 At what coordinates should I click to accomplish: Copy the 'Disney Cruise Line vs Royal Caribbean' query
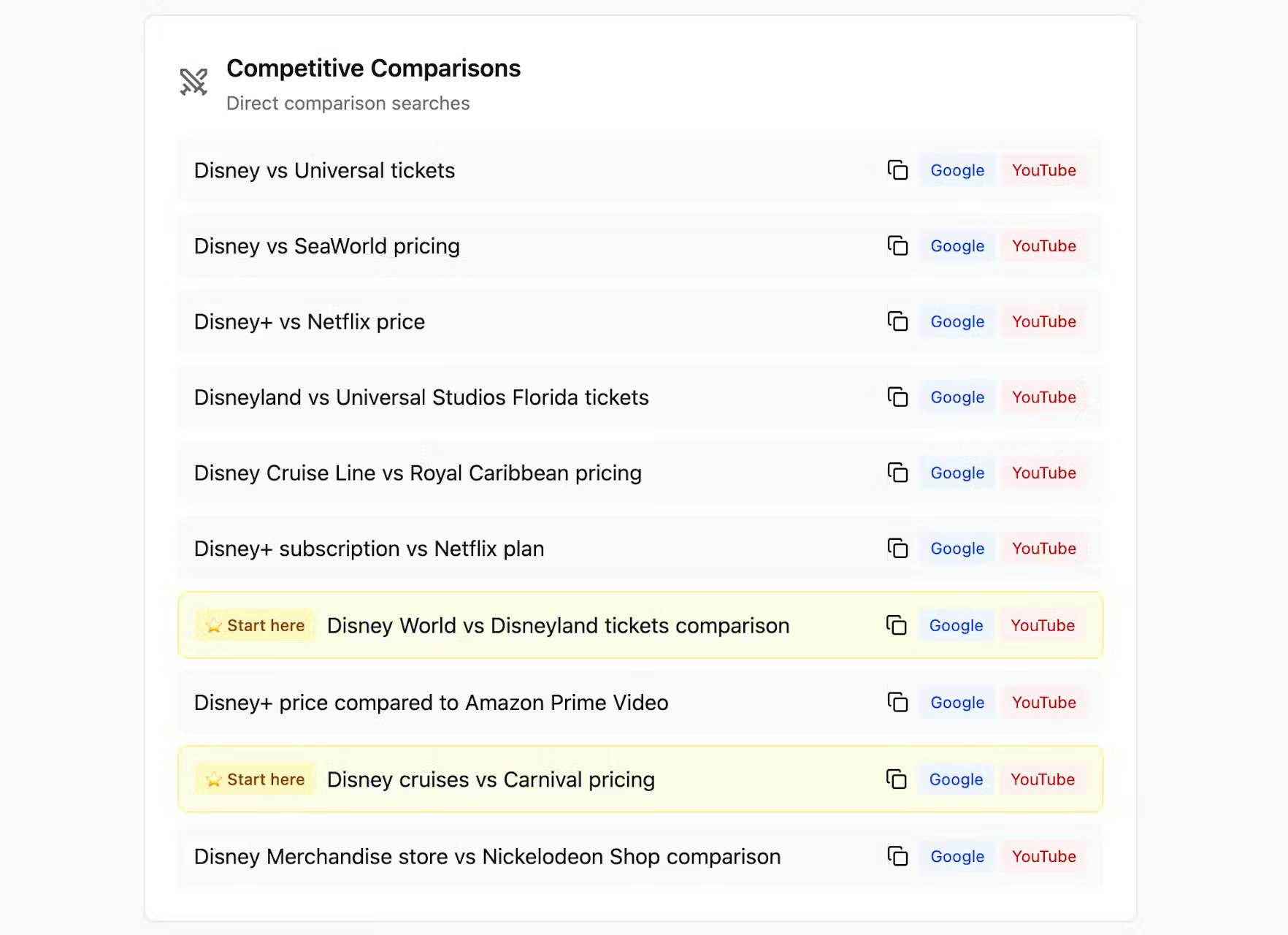coord(897,473)
